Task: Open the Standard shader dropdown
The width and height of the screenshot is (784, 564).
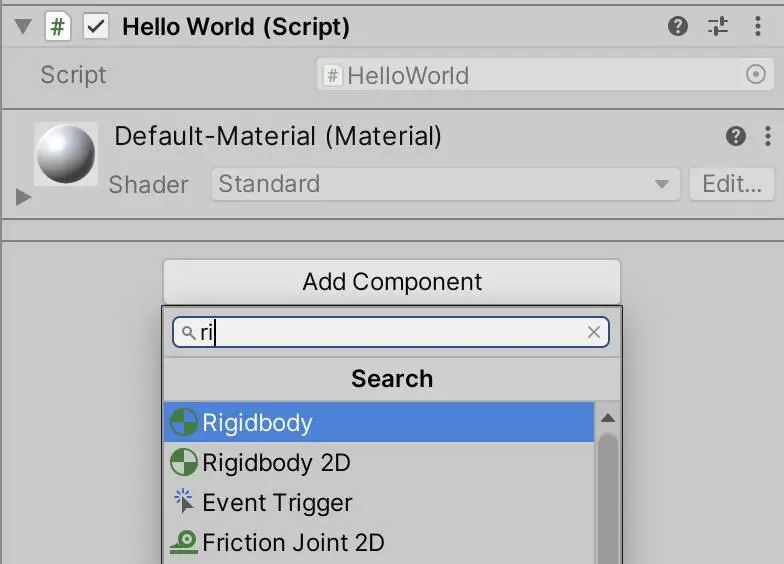Action: point(444,184)
